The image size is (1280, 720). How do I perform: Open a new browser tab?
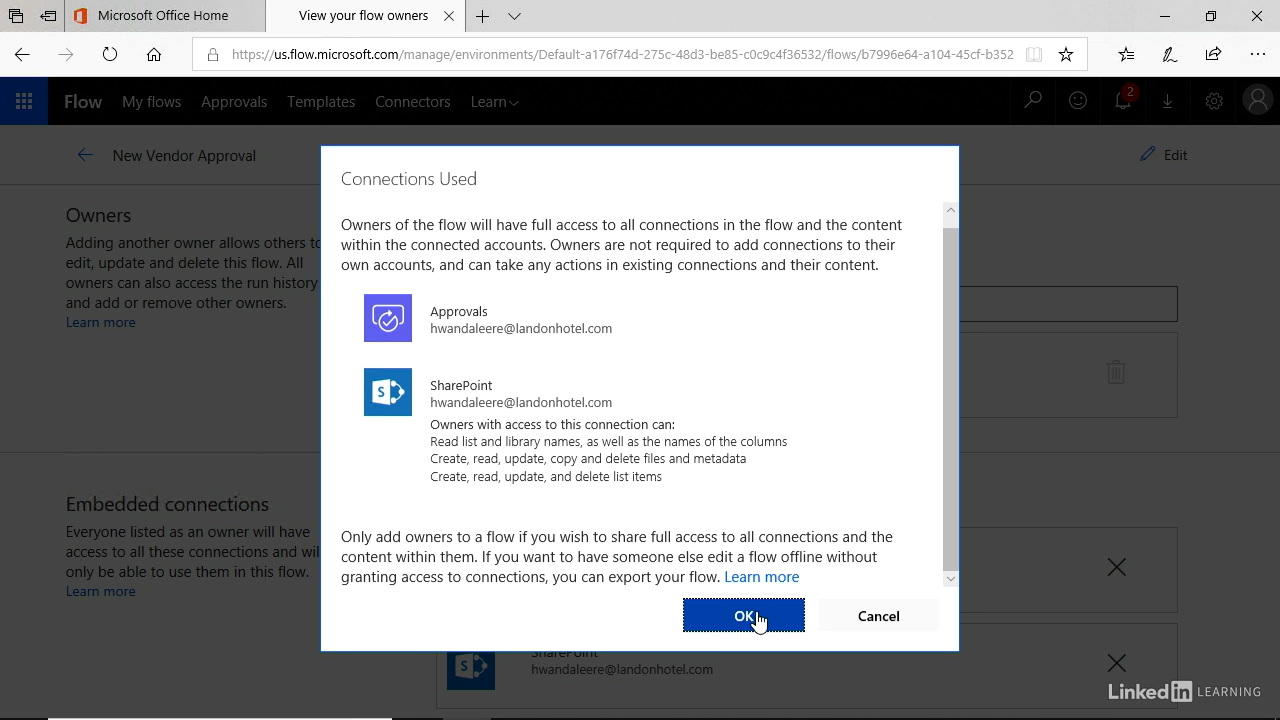[x=483, y=16]
